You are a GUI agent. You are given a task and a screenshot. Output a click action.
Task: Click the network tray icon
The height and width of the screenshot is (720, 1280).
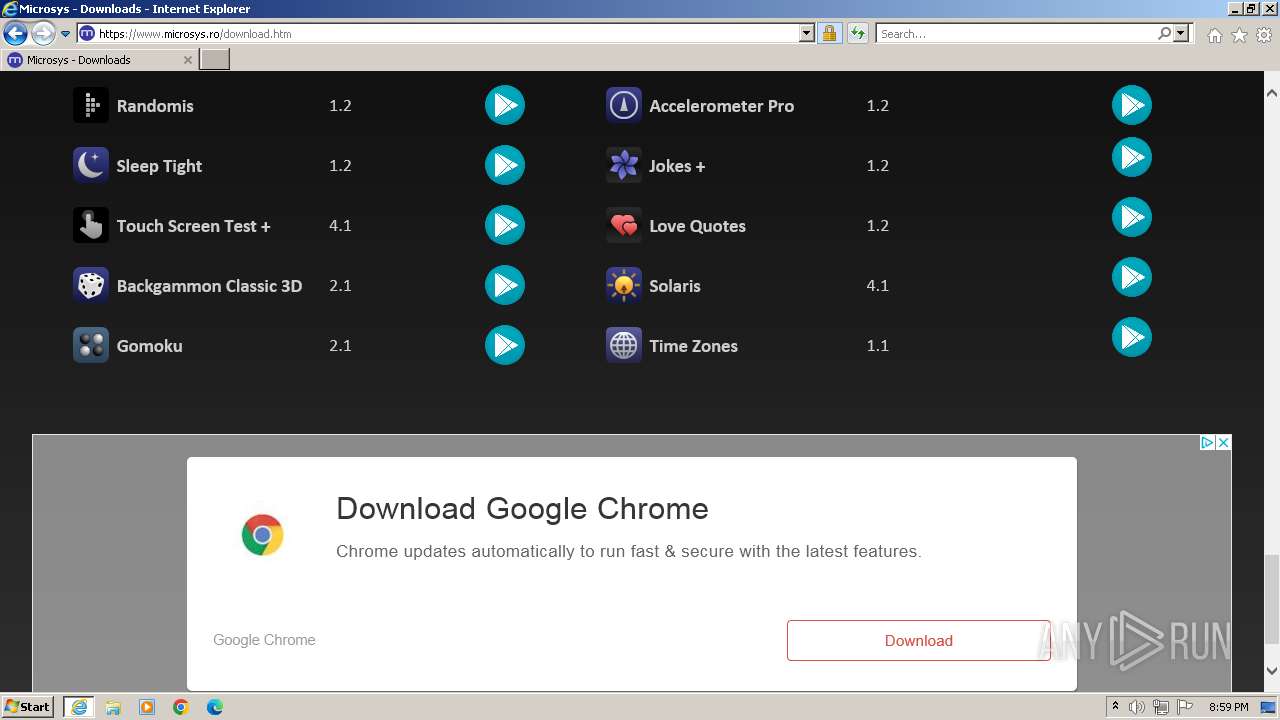pyautogui.click(x=1161, y=707)
